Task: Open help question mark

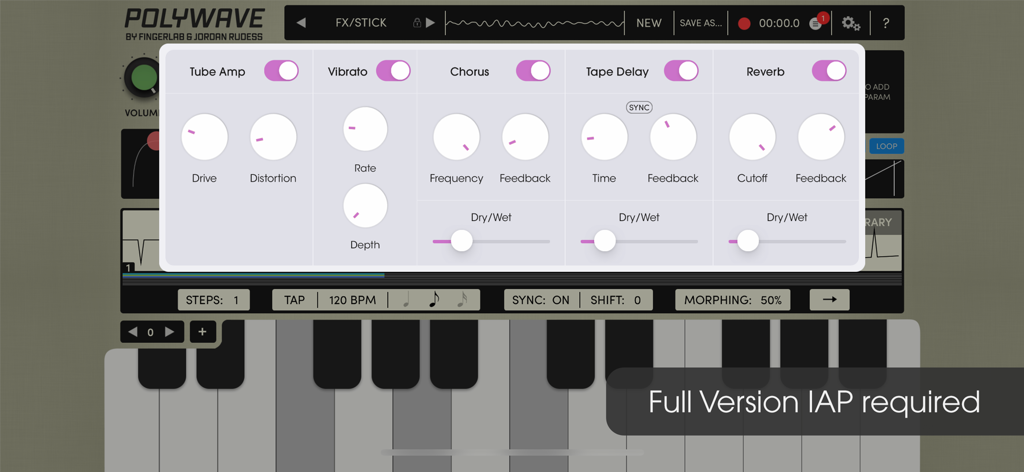Action: pos(886,24)
